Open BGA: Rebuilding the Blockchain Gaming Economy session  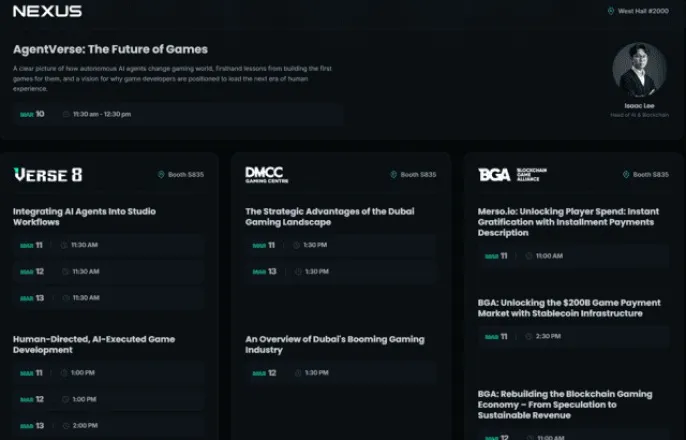[565, 405]
